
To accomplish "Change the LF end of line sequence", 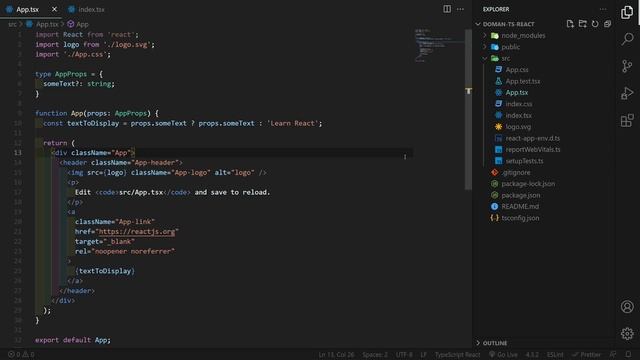I will (x=423, y=355).
